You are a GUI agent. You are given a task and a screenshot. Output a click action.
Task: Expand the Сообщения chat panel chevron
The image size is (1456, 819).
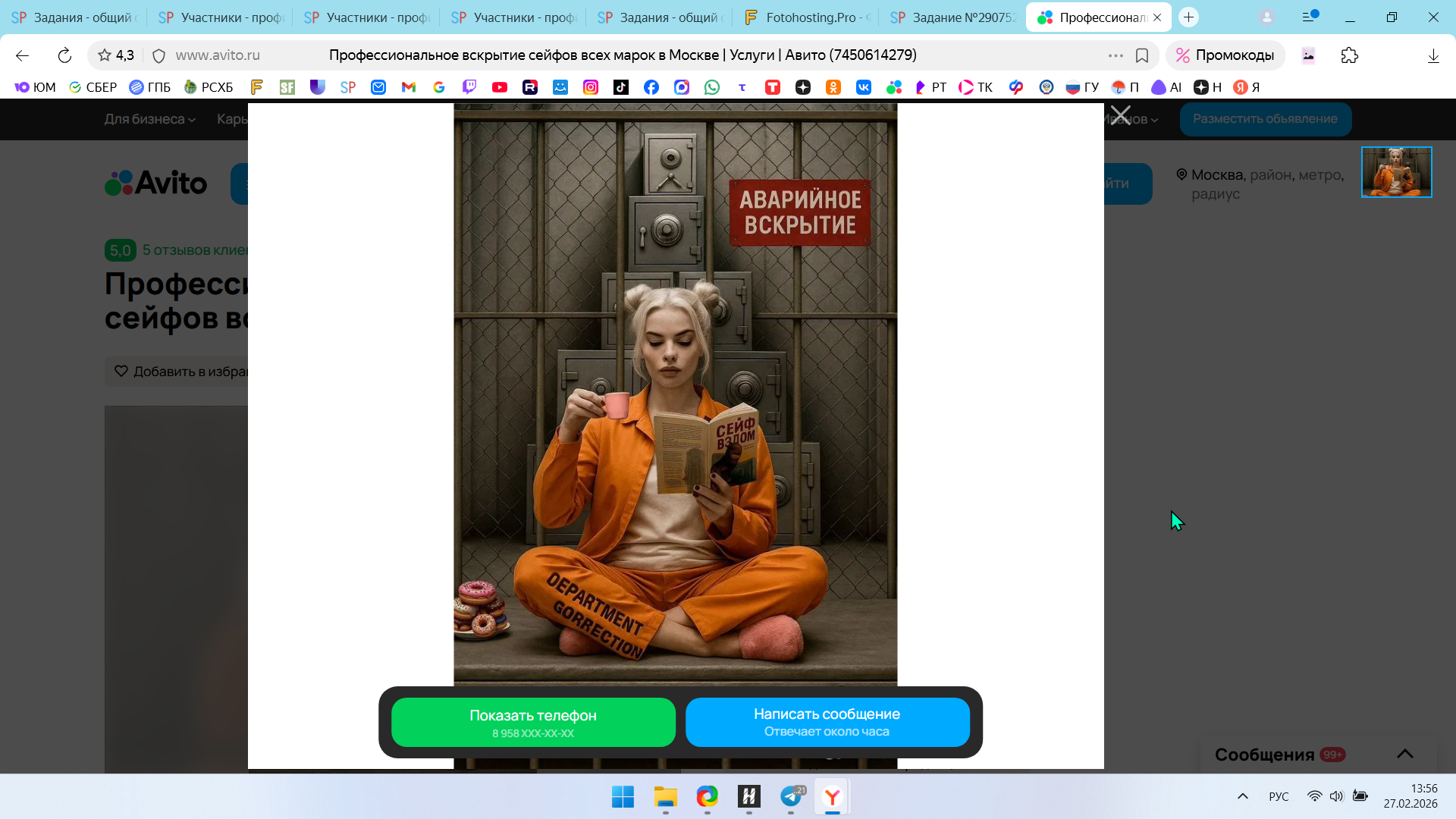(1404, 754)
